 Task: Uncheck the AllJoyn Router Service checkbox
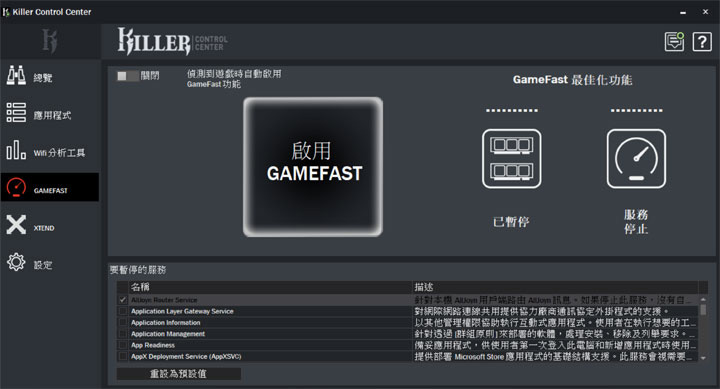pos(123,300)
